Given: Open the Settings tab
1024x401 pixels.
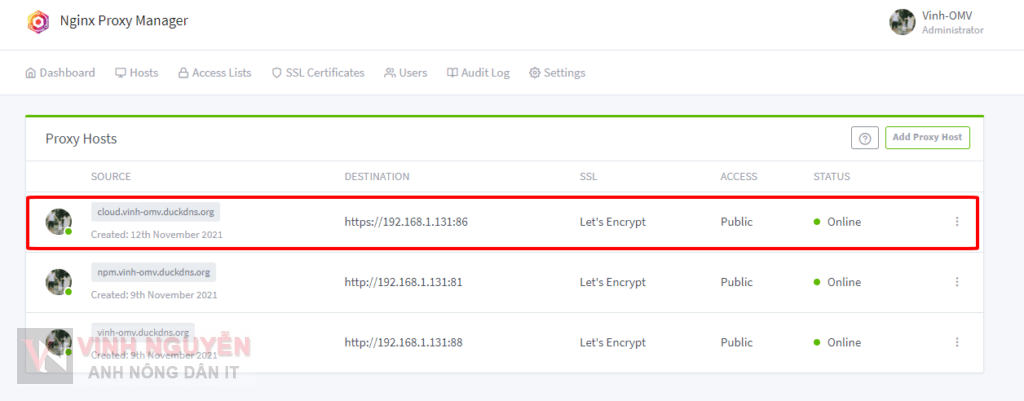Looking at the screenshot, I should 557,72.
